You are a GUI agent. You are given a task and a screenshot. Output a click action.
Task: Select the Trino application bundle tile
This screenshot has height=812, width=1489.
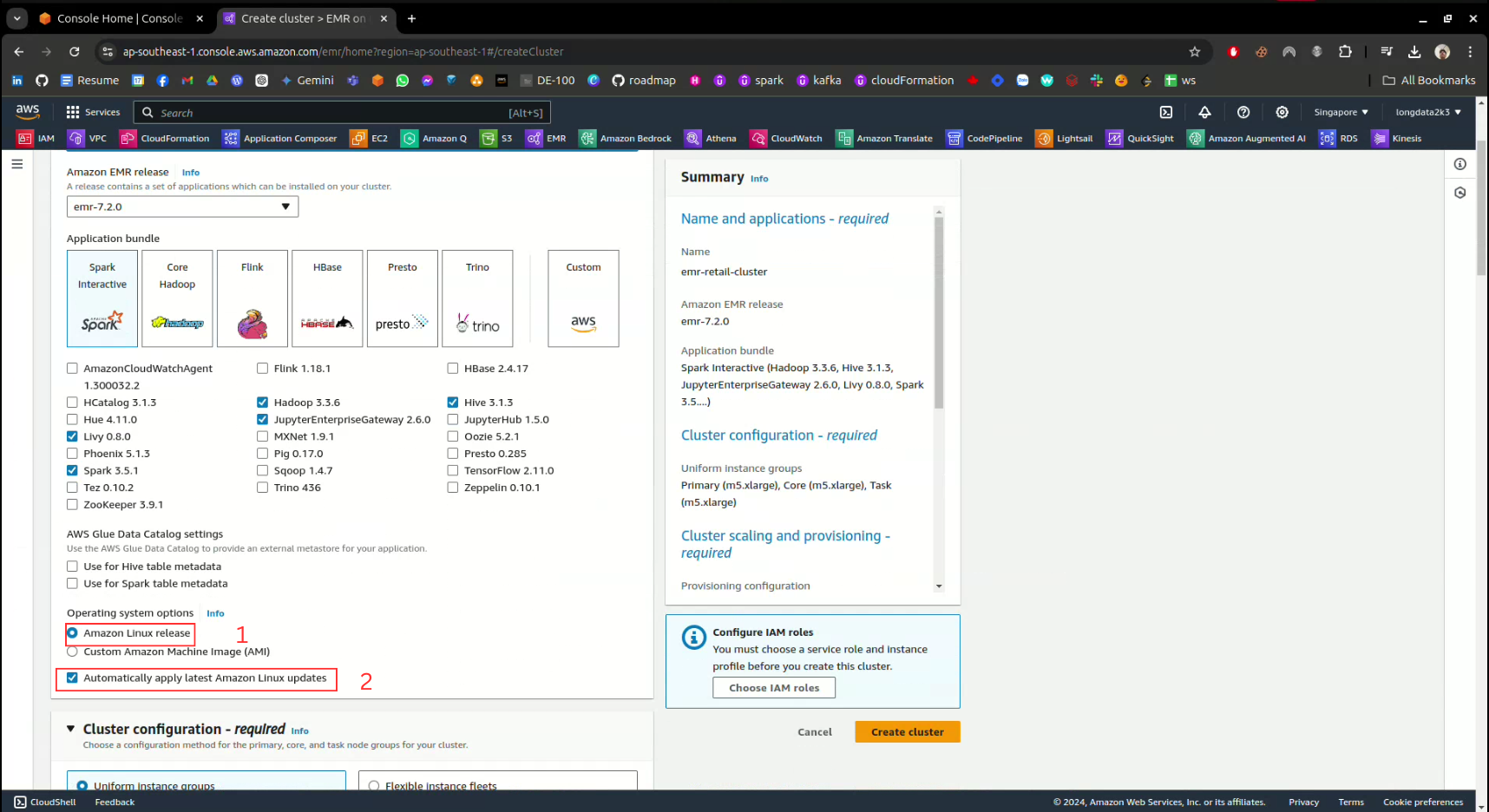point(477,298)
